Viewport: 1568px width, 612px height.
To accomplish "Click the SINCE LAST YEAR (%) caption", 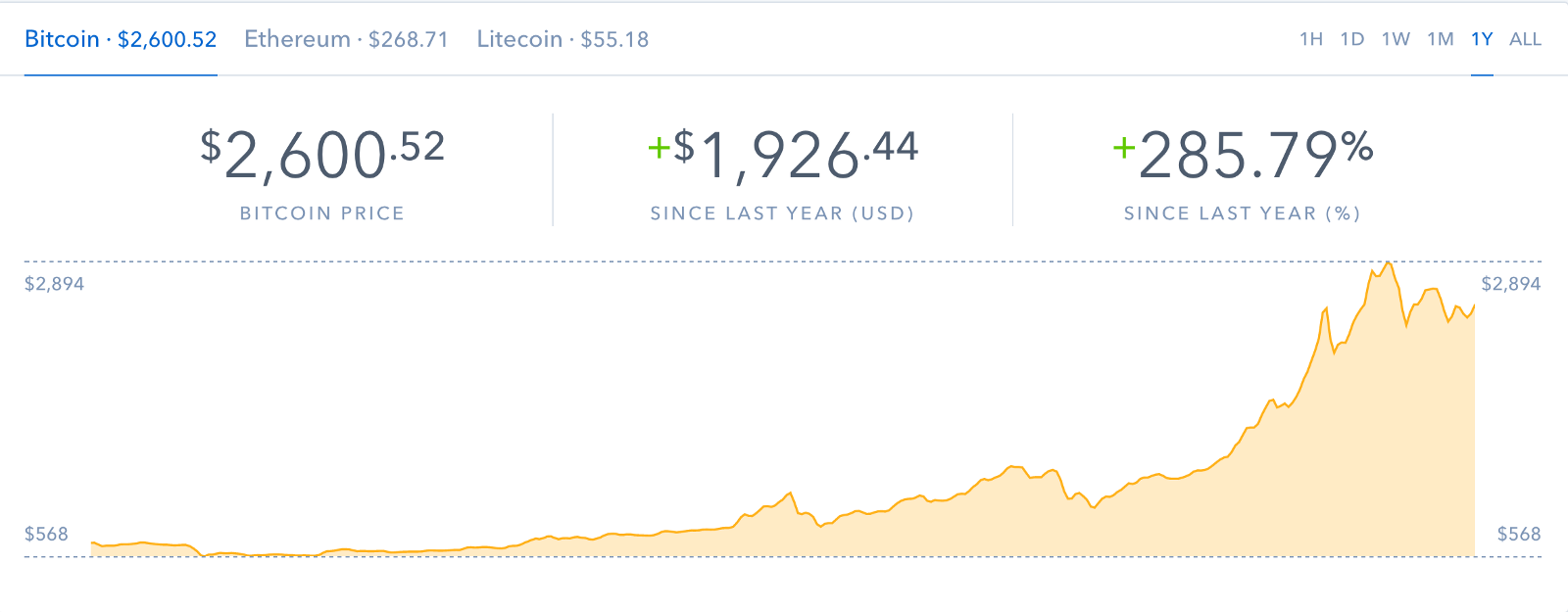I will (1242, 213).
